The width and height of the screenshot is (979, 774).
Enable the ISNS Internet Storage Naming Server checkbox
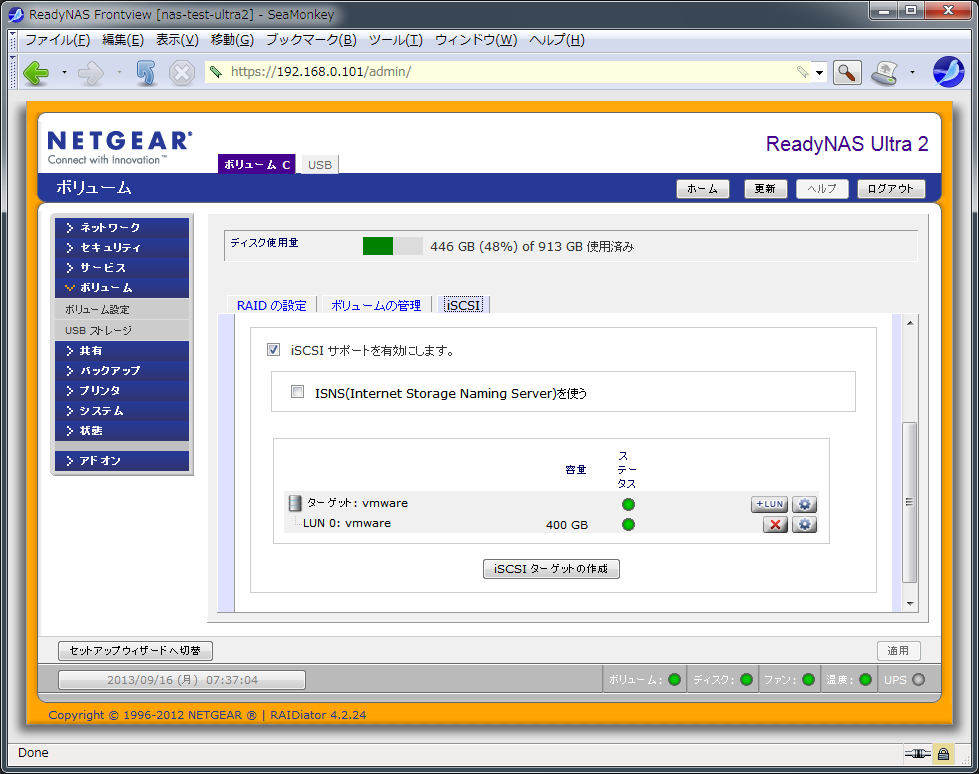[297, 392]
